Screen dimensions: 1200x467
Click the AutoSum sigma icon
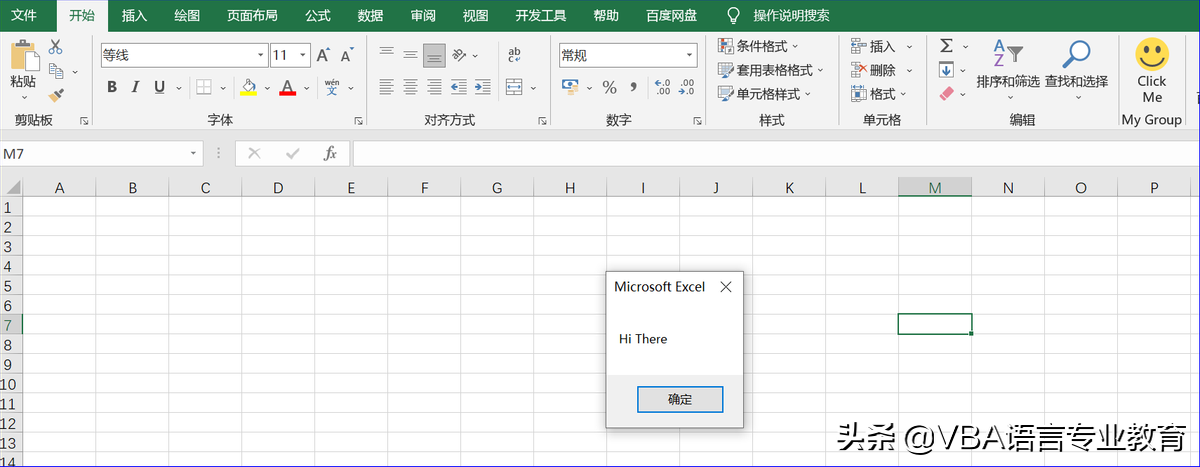tap(946, 46)
